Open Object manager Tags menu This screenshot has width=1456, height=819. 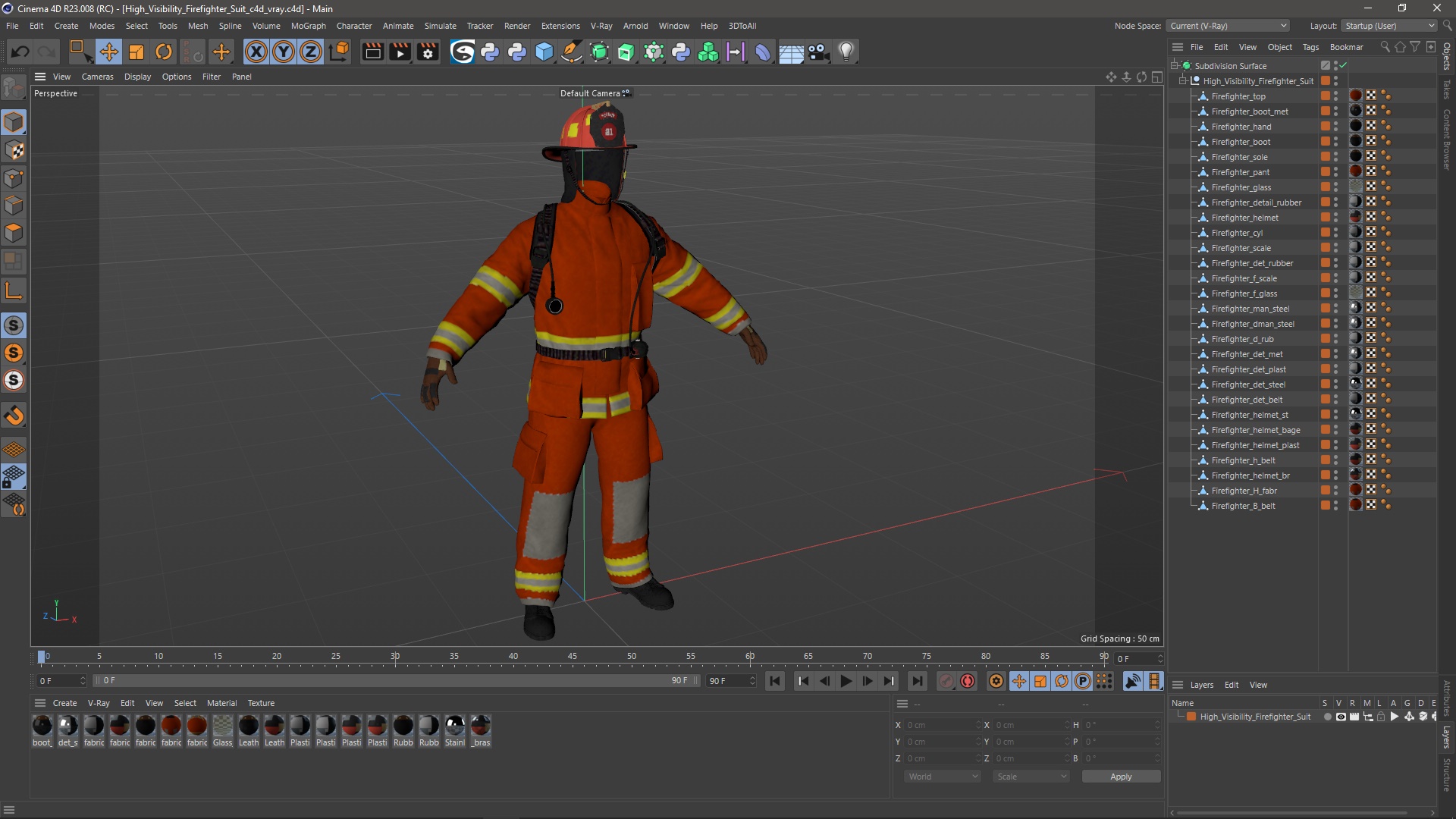click(x=1310, y=47)
